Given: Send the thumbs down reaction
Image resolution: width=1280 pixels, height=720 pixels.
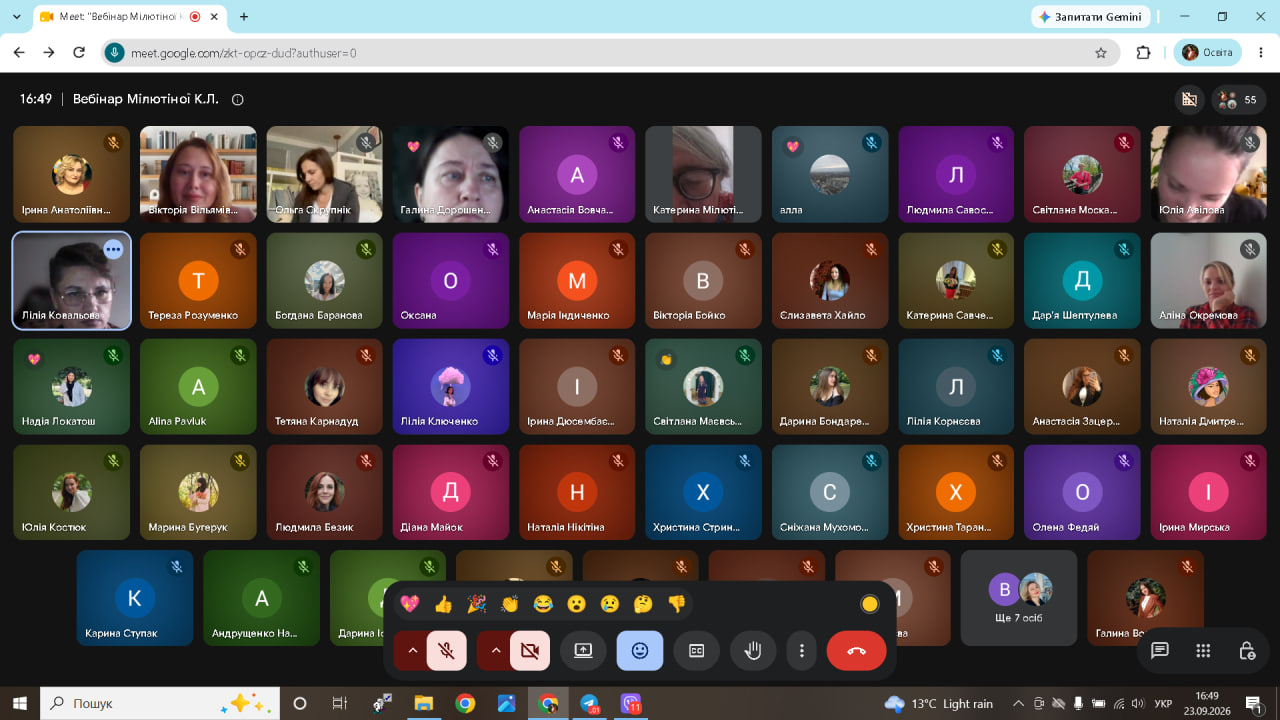Looking at the screenshot, I should [x=677, y=604].
